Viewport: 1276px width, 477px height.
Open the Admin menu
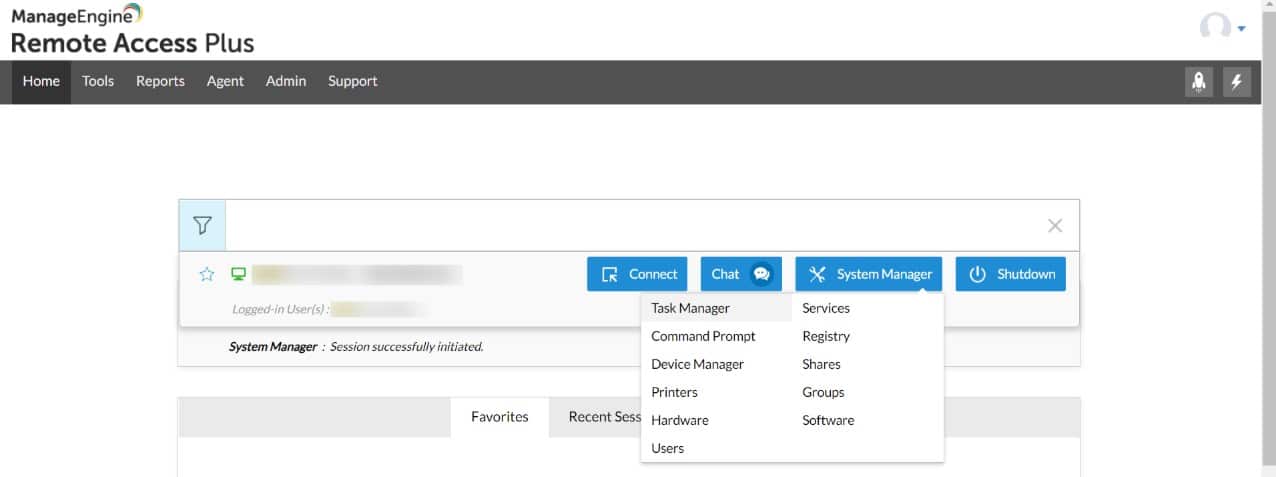click(286, 81)
